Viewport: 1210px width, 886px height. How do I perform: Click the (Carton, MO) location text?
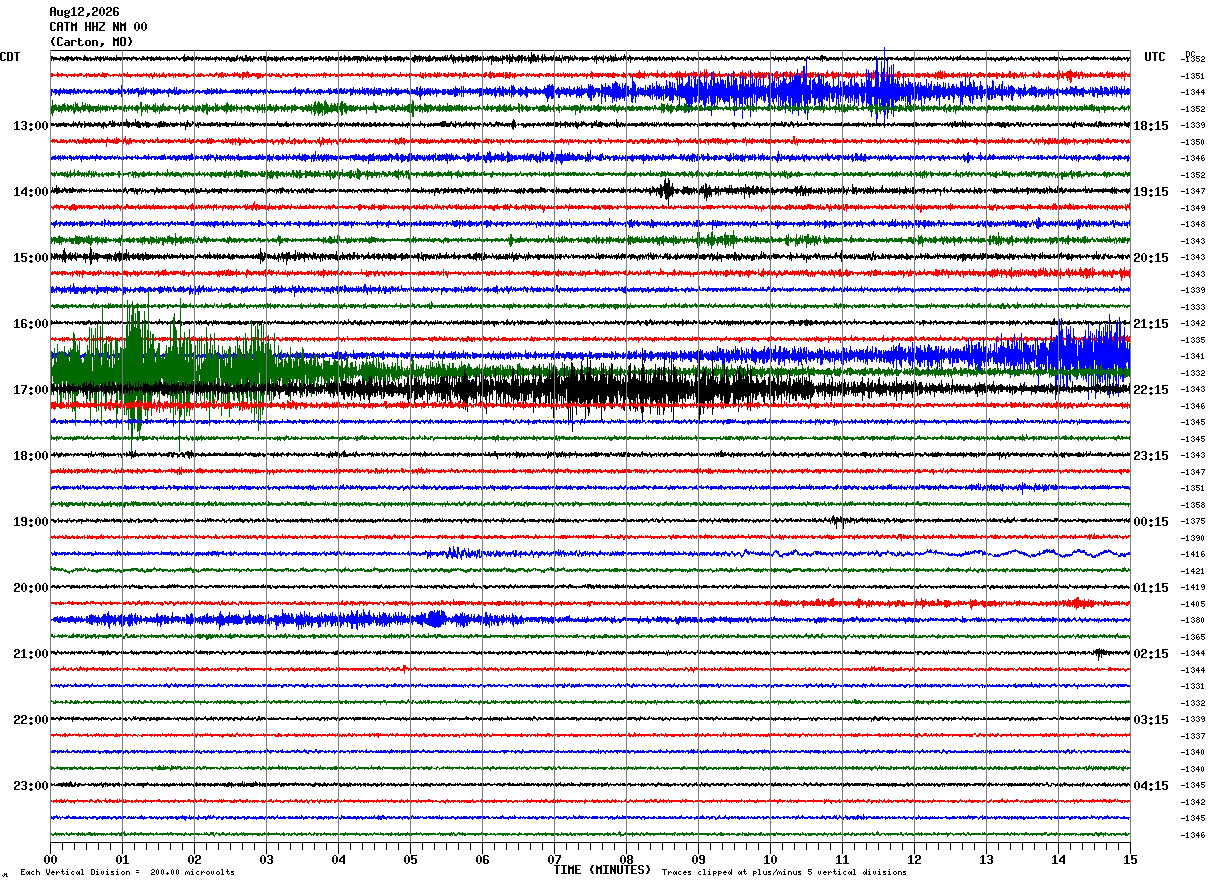tap(91, 42)
